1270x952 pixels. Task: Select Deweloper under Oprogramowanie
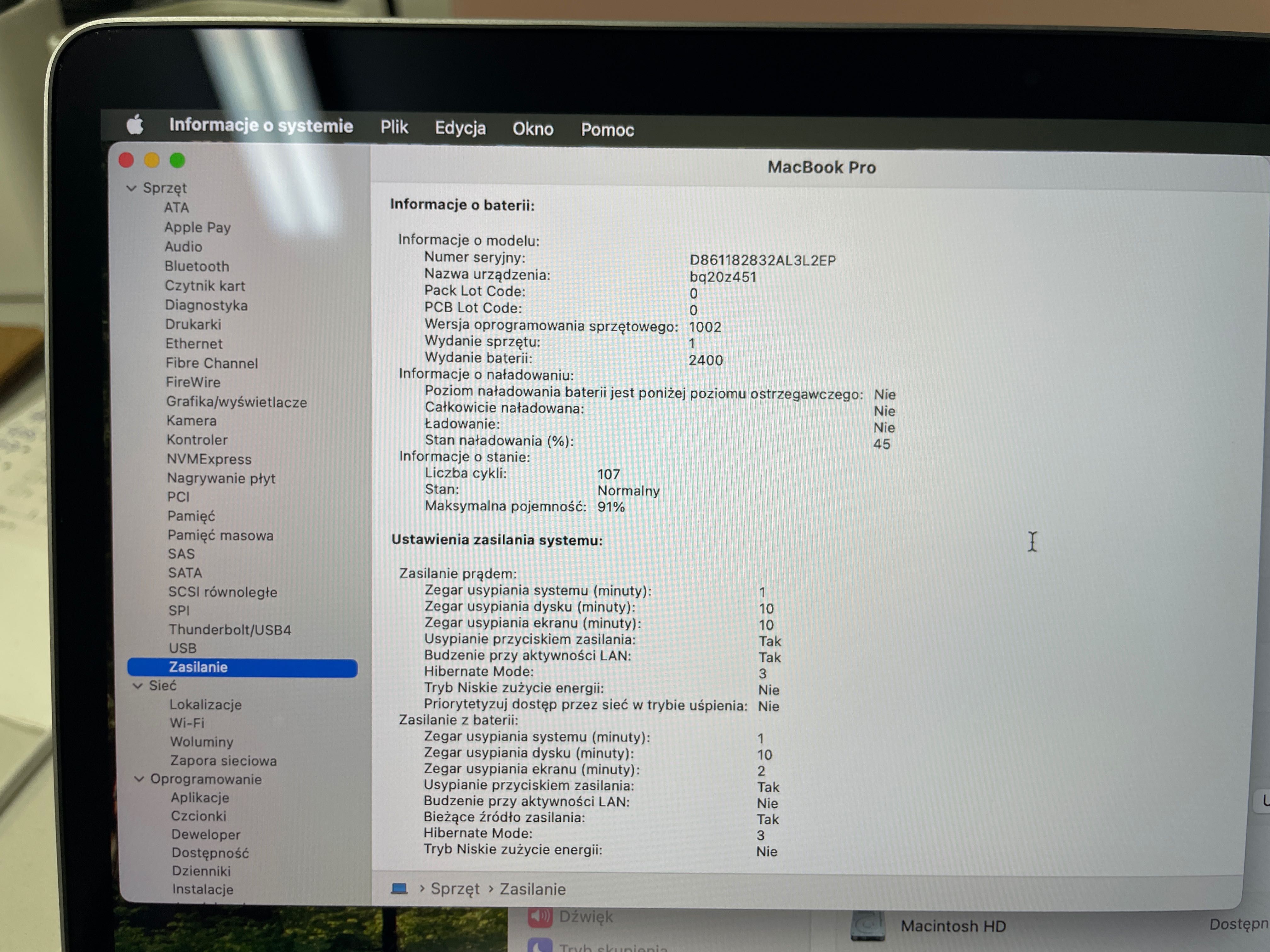(x=206, y=835)
